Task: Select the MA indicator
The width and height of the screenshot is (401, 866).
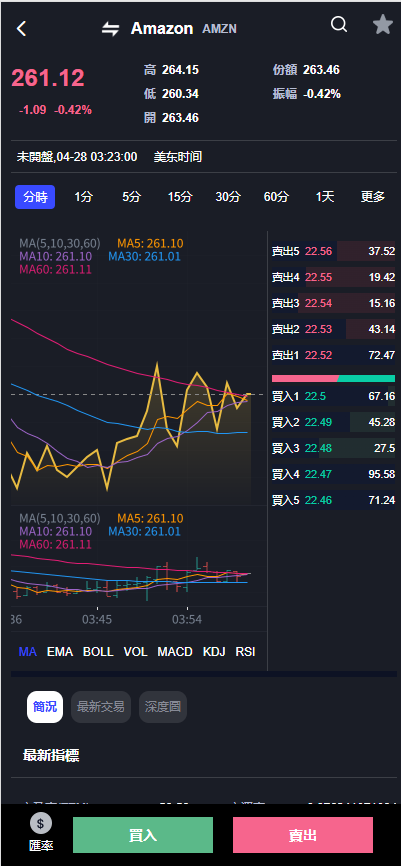Action: [28, 652]
